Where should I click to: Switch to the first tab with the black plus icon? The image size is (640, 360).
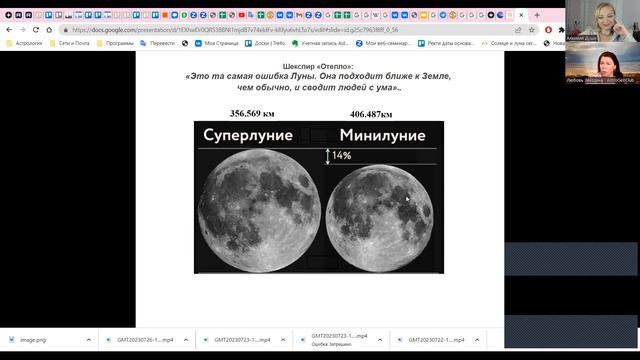point(9,15)
